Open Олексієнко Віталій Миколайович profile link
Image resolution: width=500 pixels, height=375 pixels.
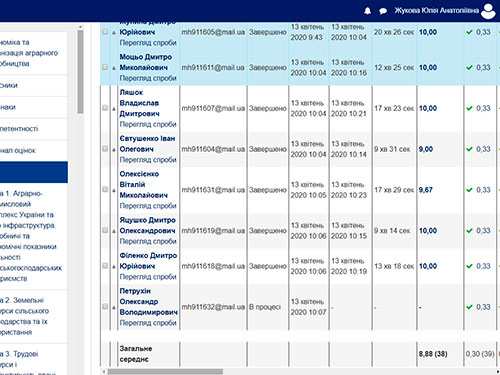pyautogui.click(x=144, y=185)
